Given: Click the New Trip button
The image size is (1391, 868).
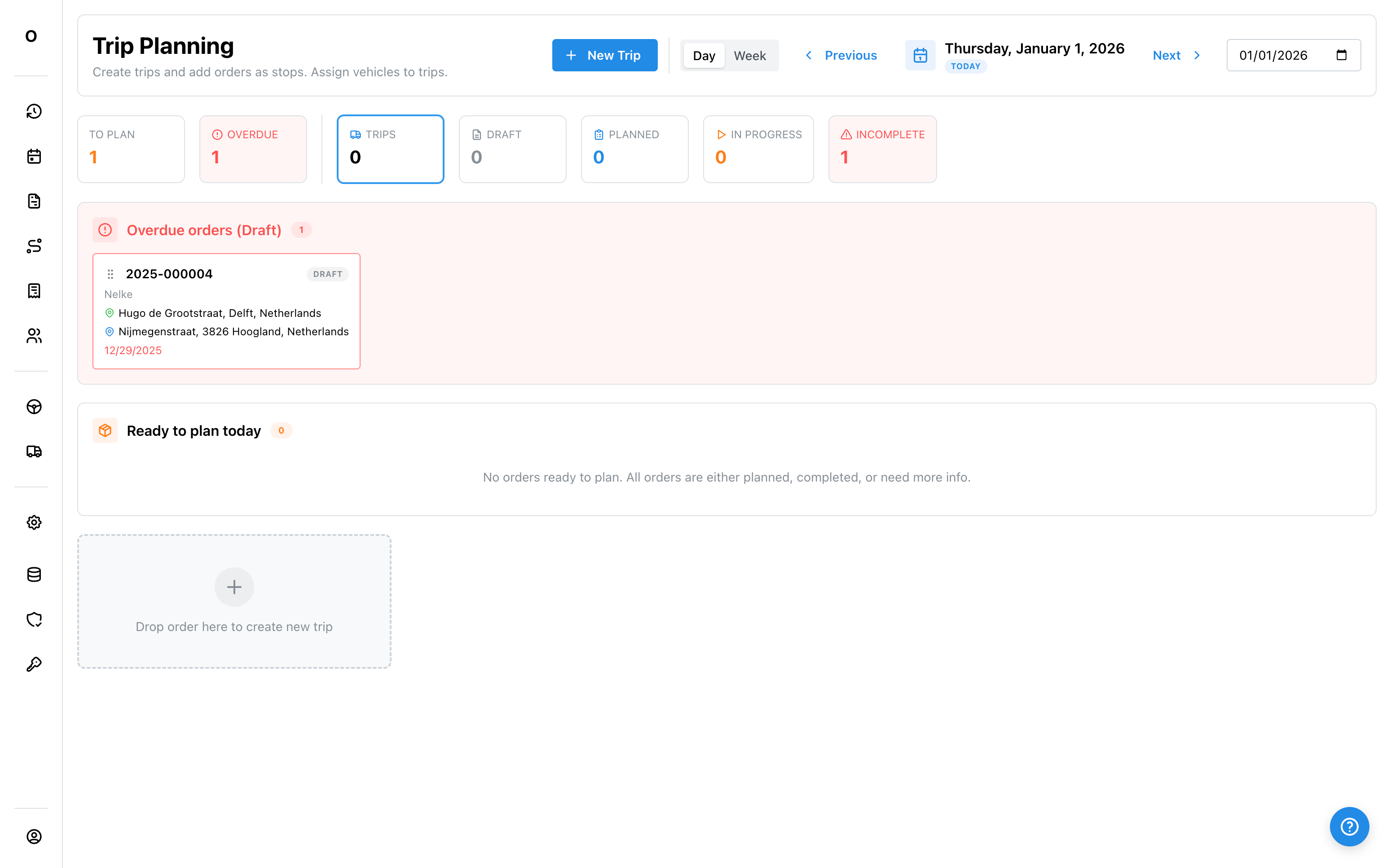Looking at the screenshot, I should pyautogui.click(x=604, y=55).
